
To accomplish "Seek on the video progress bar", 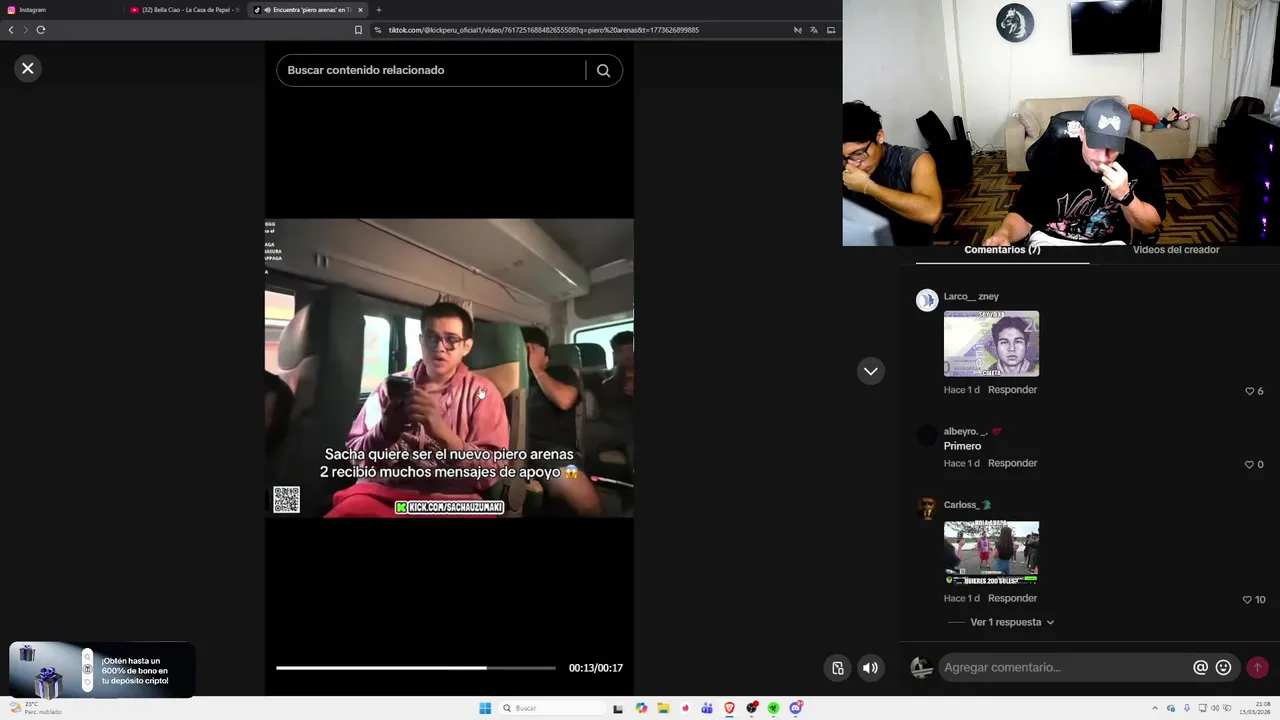I will 416,668.
